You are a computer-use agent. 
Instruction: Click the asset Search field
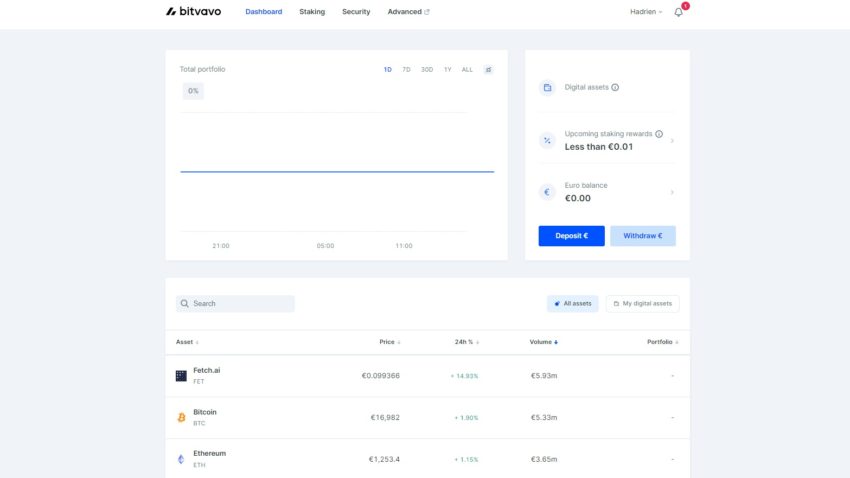pyautogui.click(x=235, y=303)
